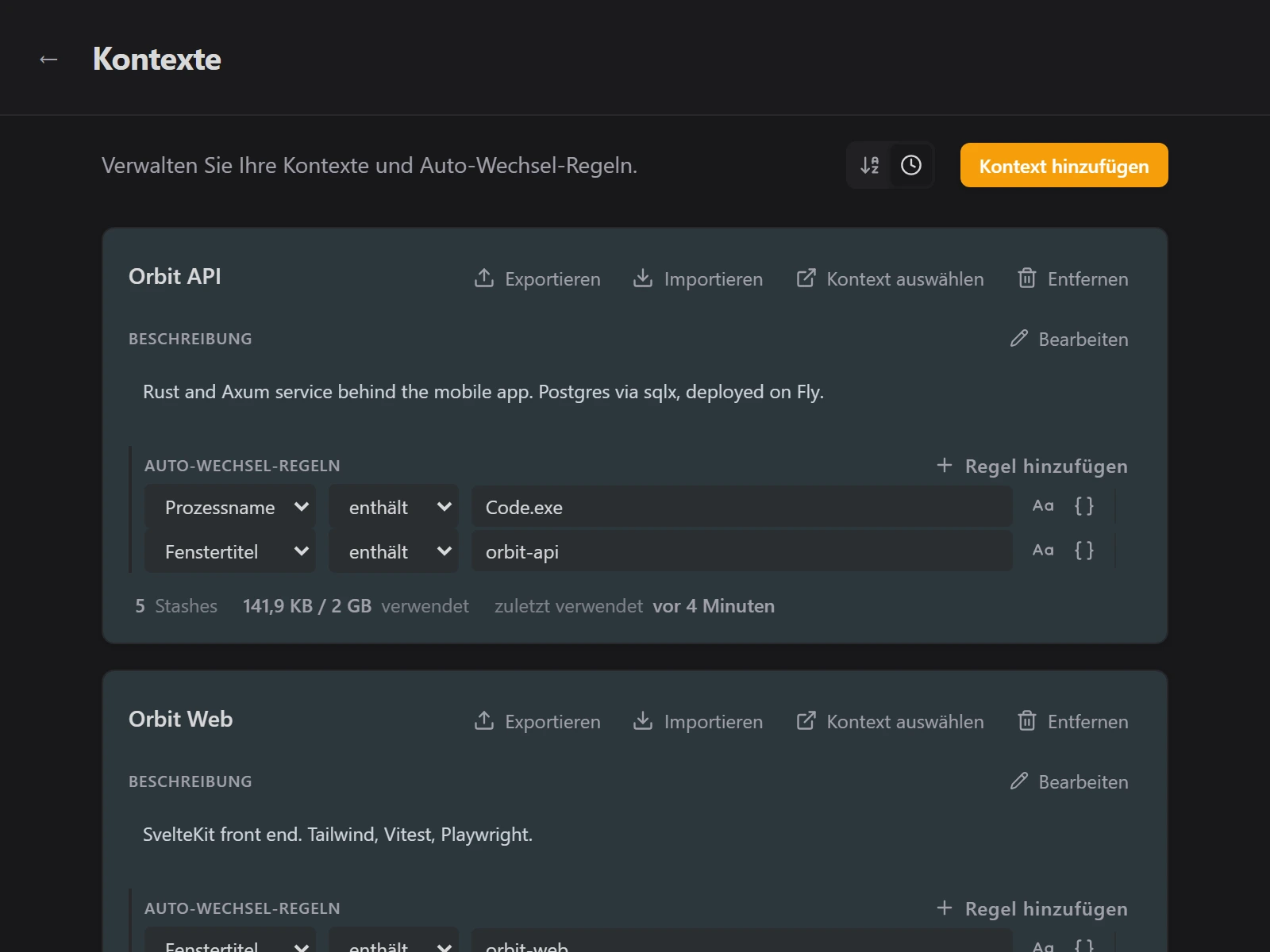Export the Orbit API context

537,278
